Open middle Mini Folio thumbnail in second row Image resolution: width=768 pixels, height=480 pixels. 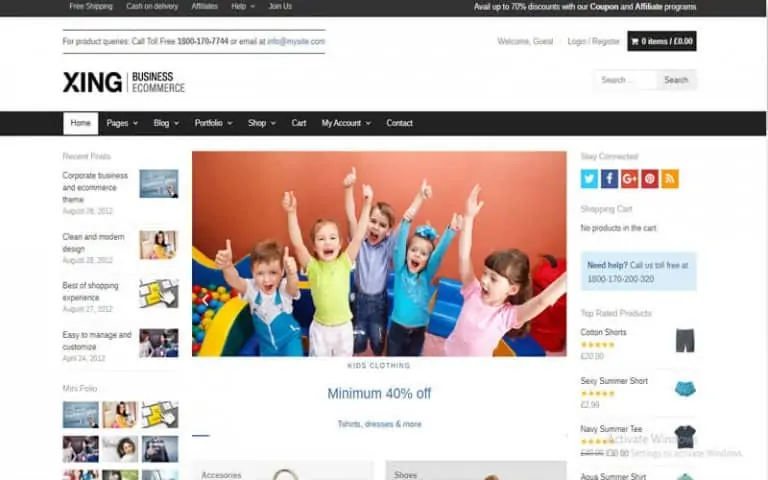tap(120, 449)
